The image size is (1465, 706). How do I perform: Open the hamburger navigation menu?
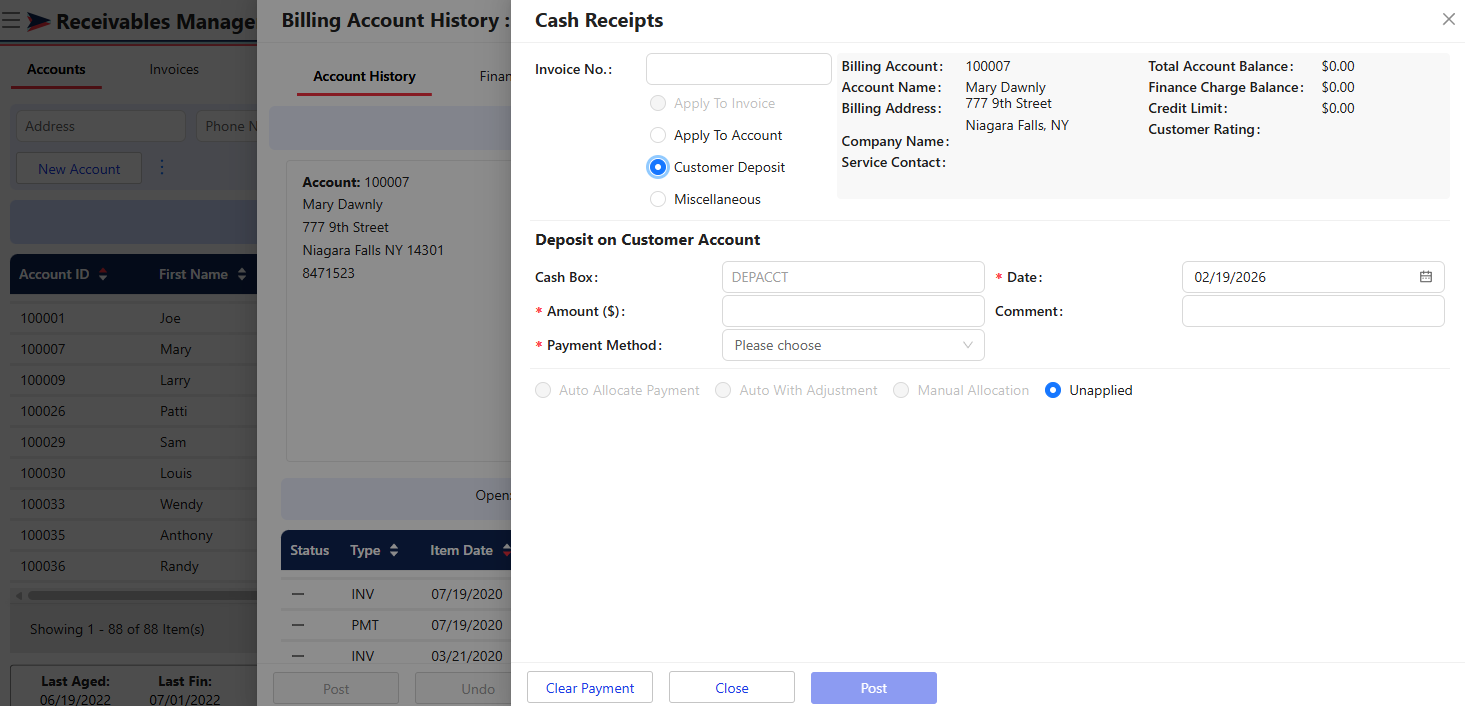coord(11,21)
